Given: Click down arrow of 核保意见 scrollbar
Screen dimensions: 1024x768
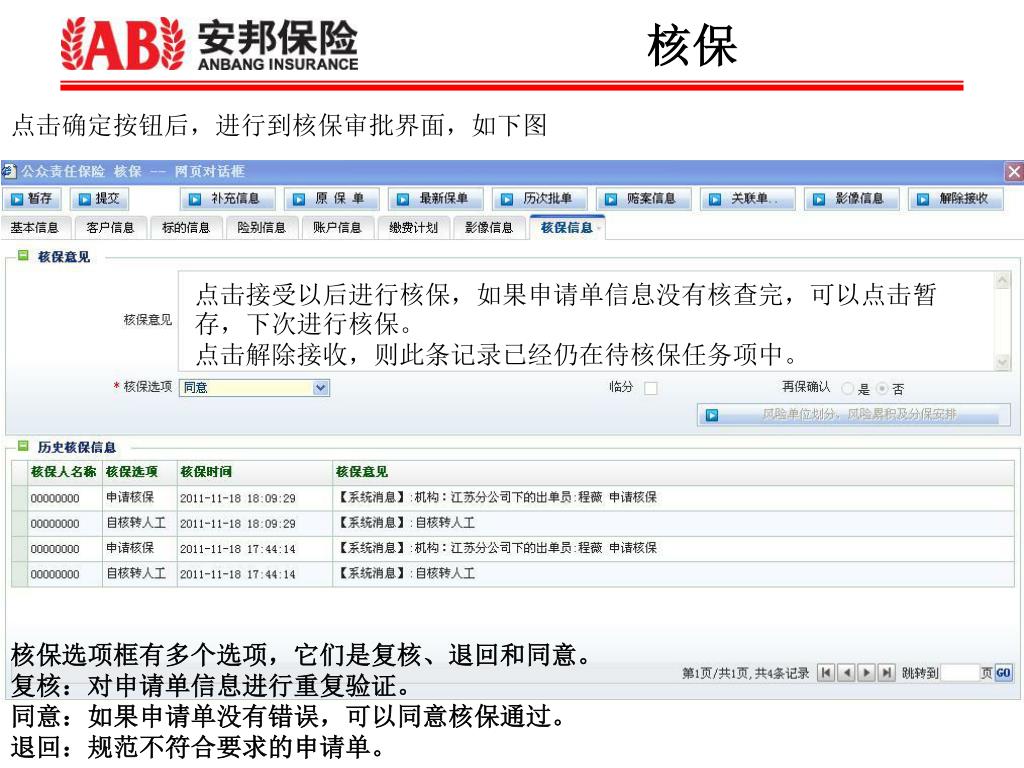Looking at the screenshot, I should [x=1002, y=362].
